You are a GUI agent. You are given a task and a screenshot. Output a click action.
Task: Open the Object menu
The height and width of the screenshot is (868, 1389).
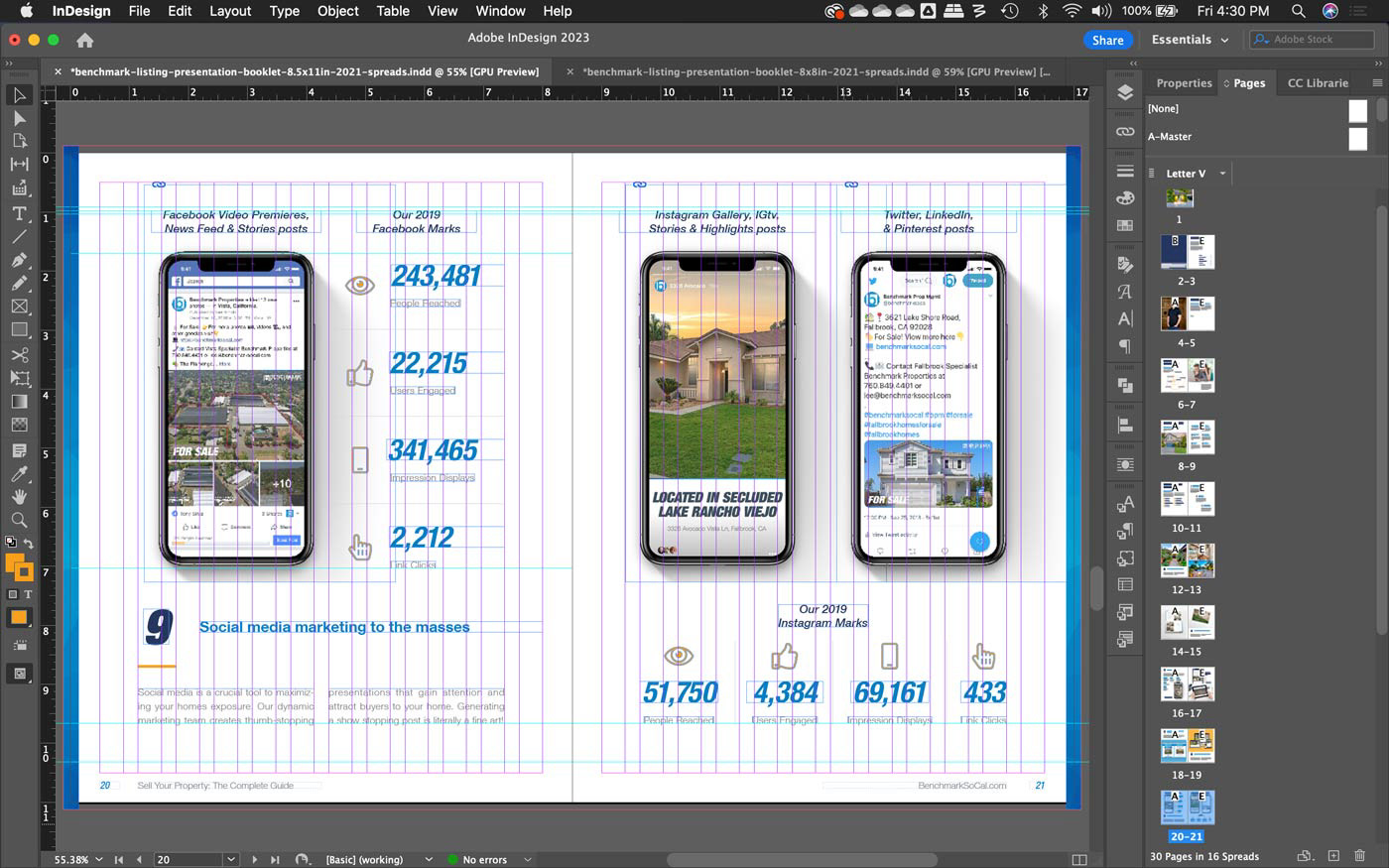[x=337, y=11]
